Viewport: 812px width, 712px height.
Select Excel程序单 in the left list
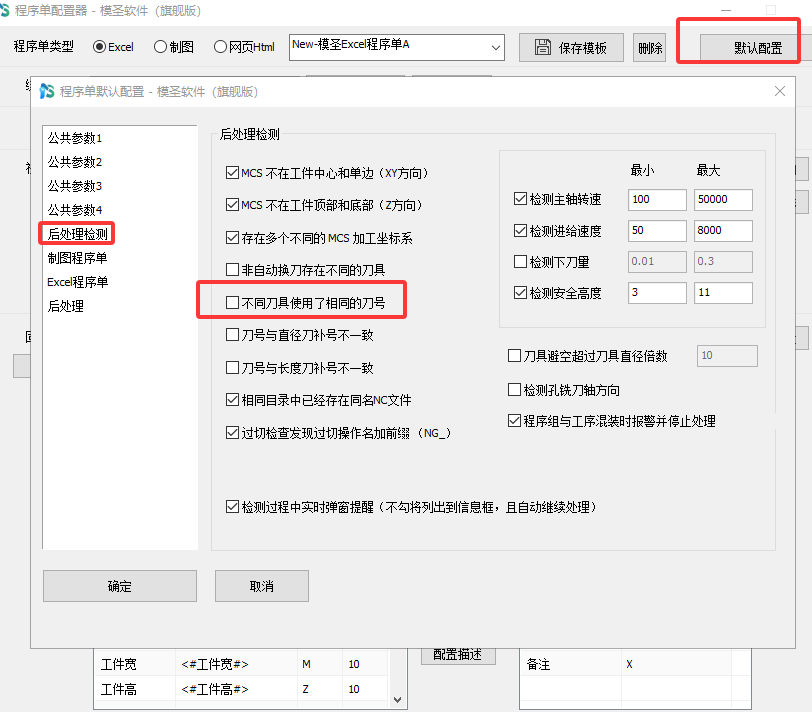pyautogui.click(x=77, y=282)
